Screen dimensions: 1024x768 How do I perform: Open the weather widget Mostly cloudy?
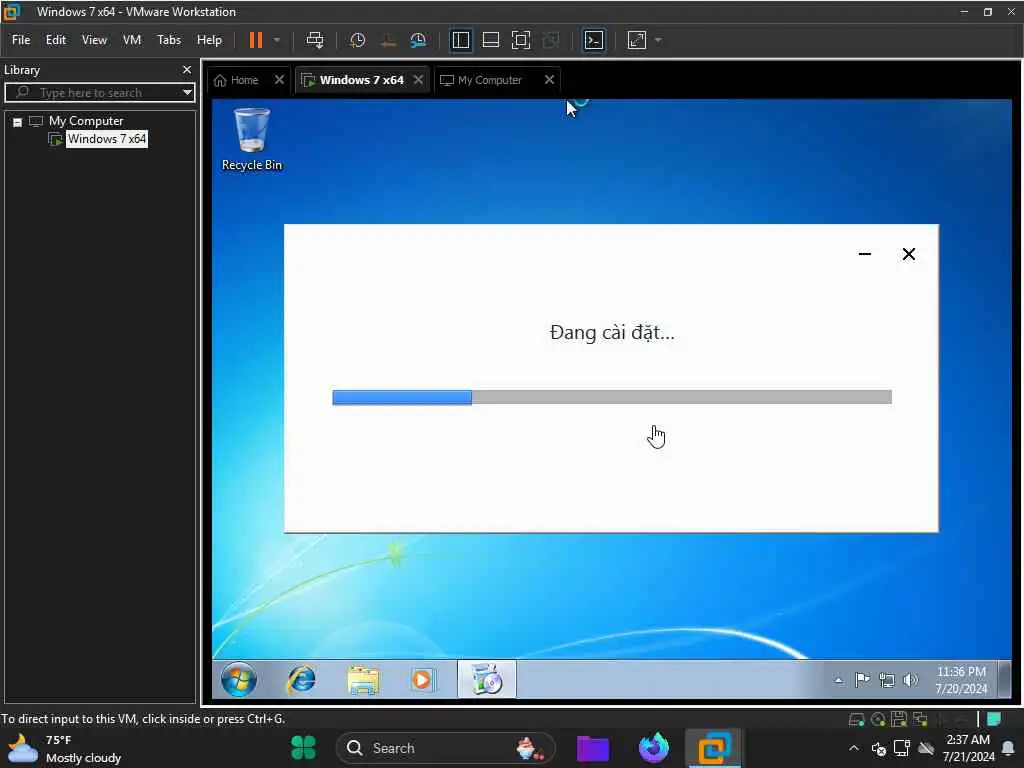coord(65,748)
